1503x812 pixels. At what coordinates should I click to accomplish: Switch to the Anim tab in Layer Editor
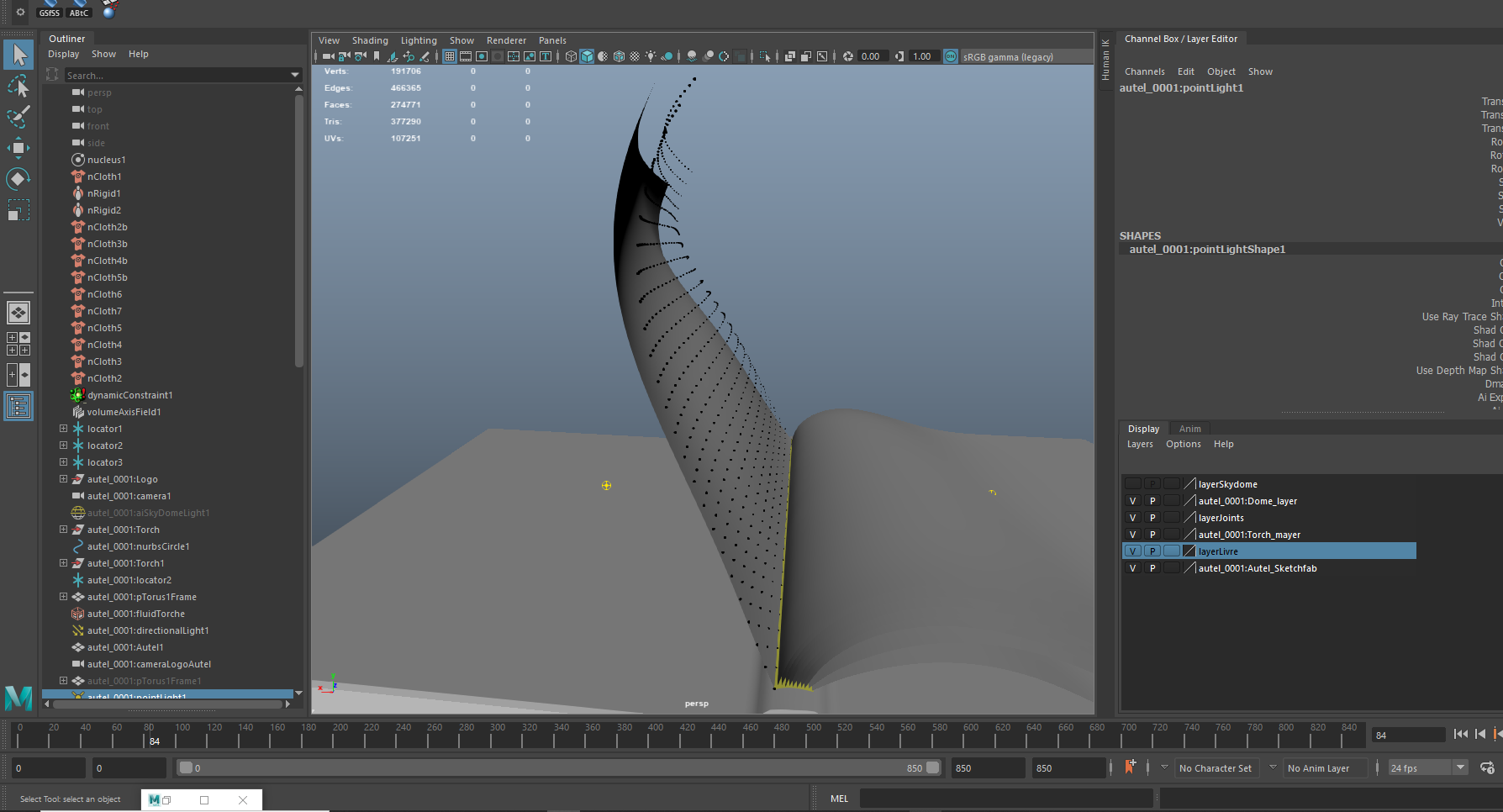tap(1189, 428)
